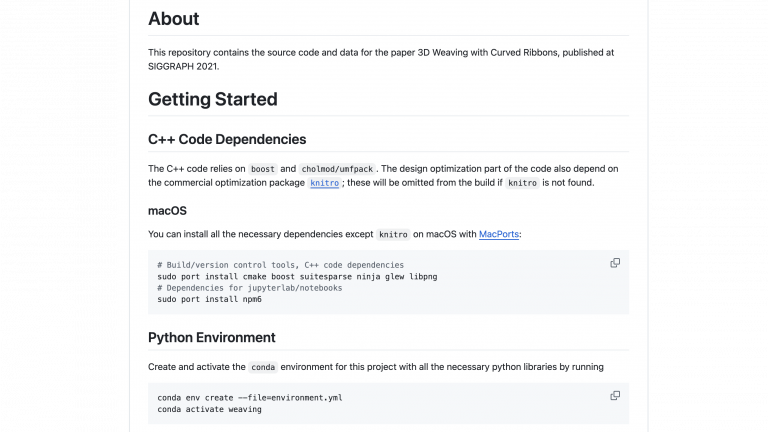Click the cholmod/umfpack inline code label
This screenshot has height=432, width=768.
click(x=337, y=169)
